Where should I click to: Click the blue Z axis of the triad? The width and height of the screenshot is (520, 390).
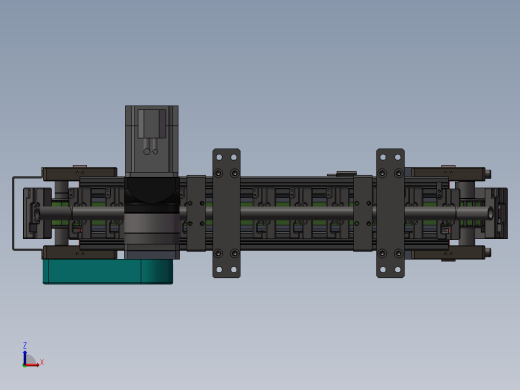pos(25,357)
